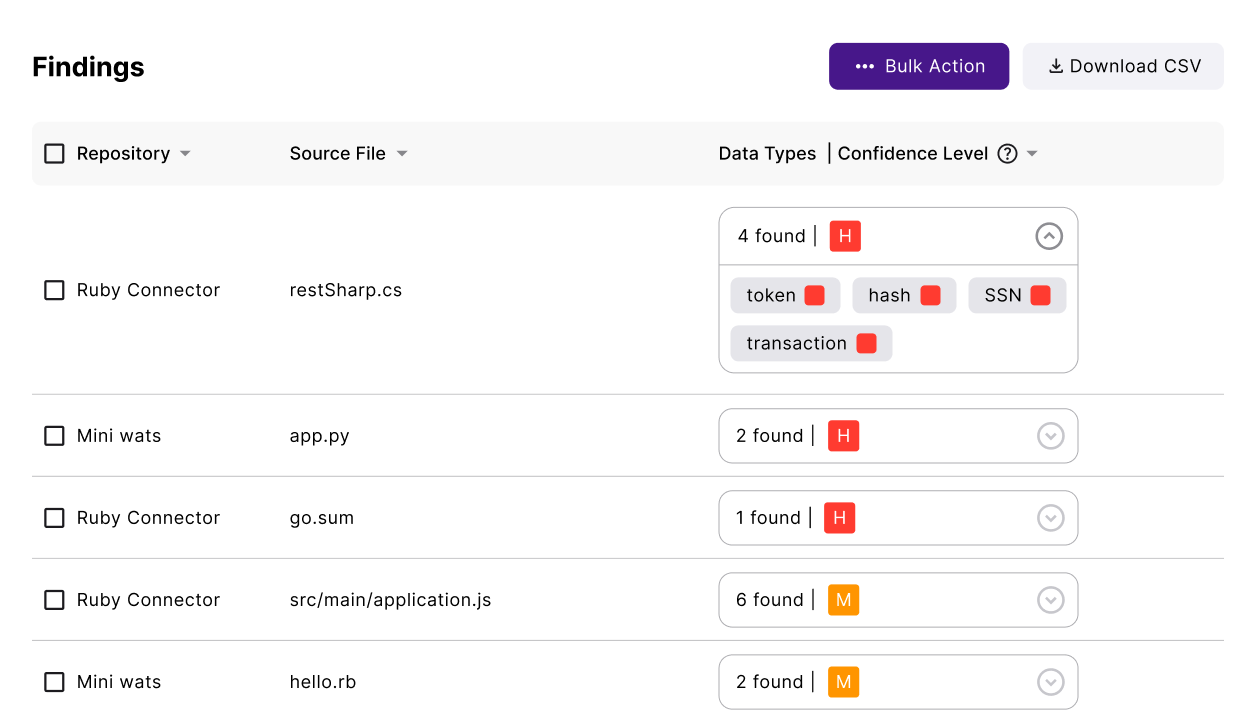1256x723 pixels.
Task: Click the red square on SSN tag
Action: [1040, 295]
